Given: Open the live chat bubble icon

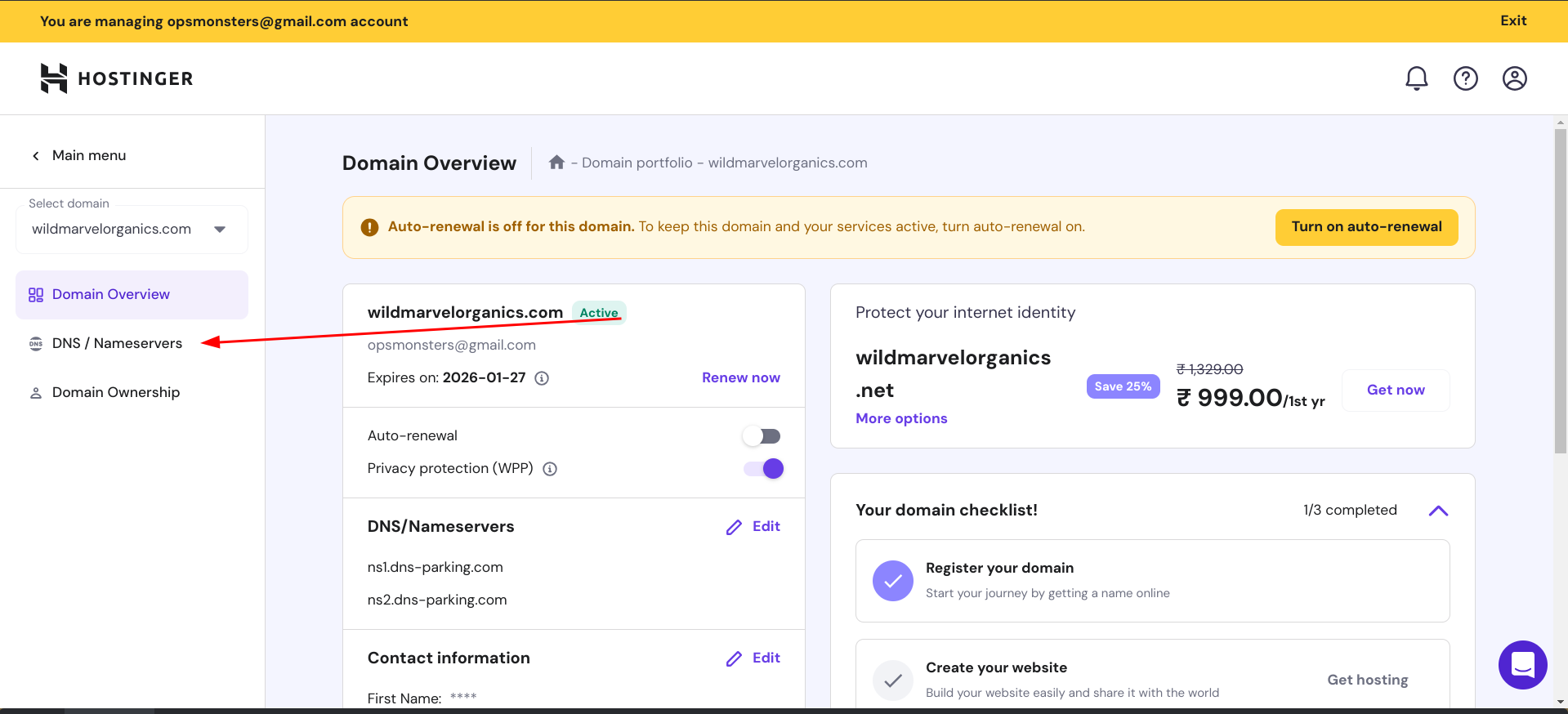Looking at the screenshot, I should click(1522, 665).
